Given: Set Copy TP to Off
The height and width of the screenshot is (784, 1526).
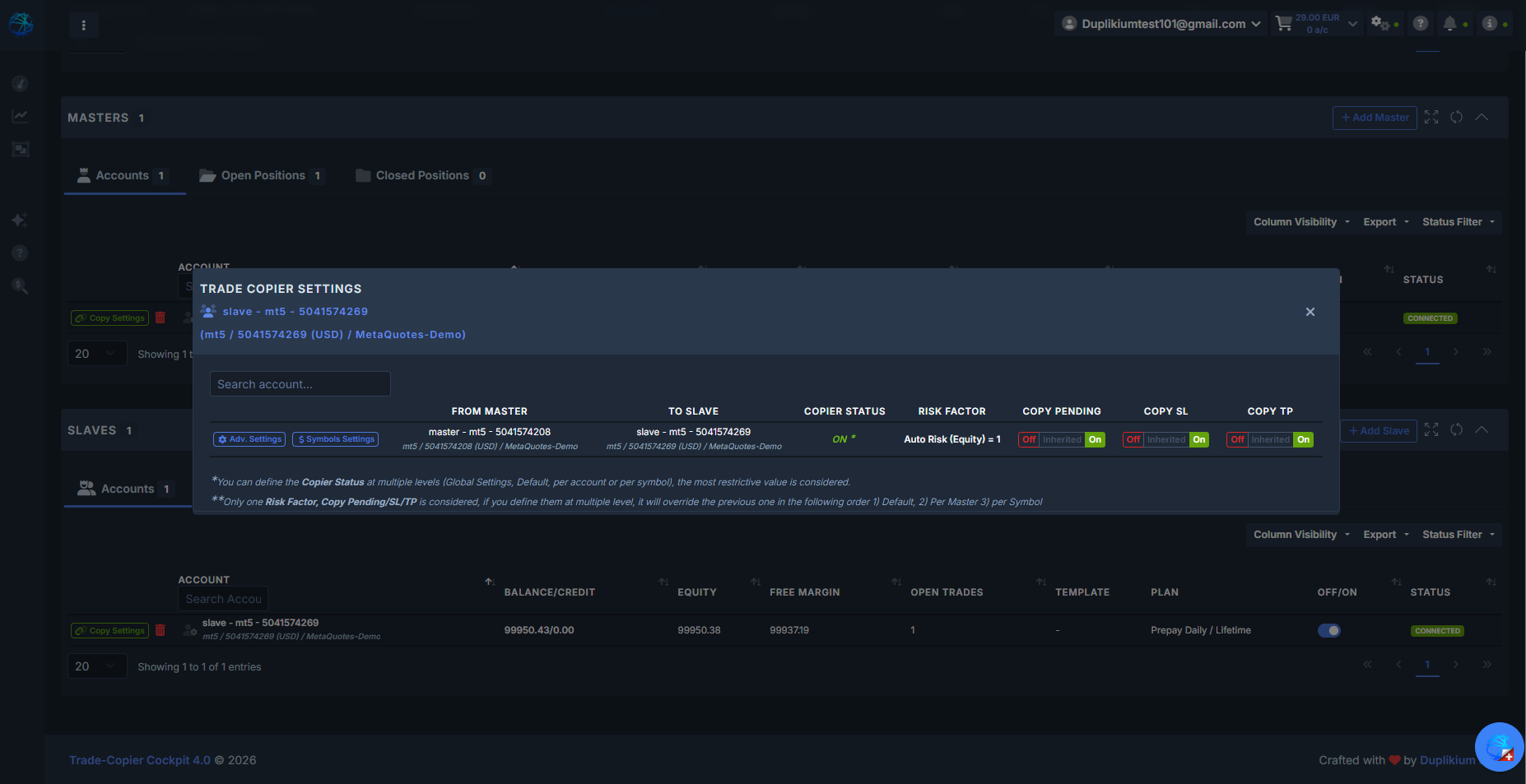Looking at the screenshot, I should (x=1237, y=439).
